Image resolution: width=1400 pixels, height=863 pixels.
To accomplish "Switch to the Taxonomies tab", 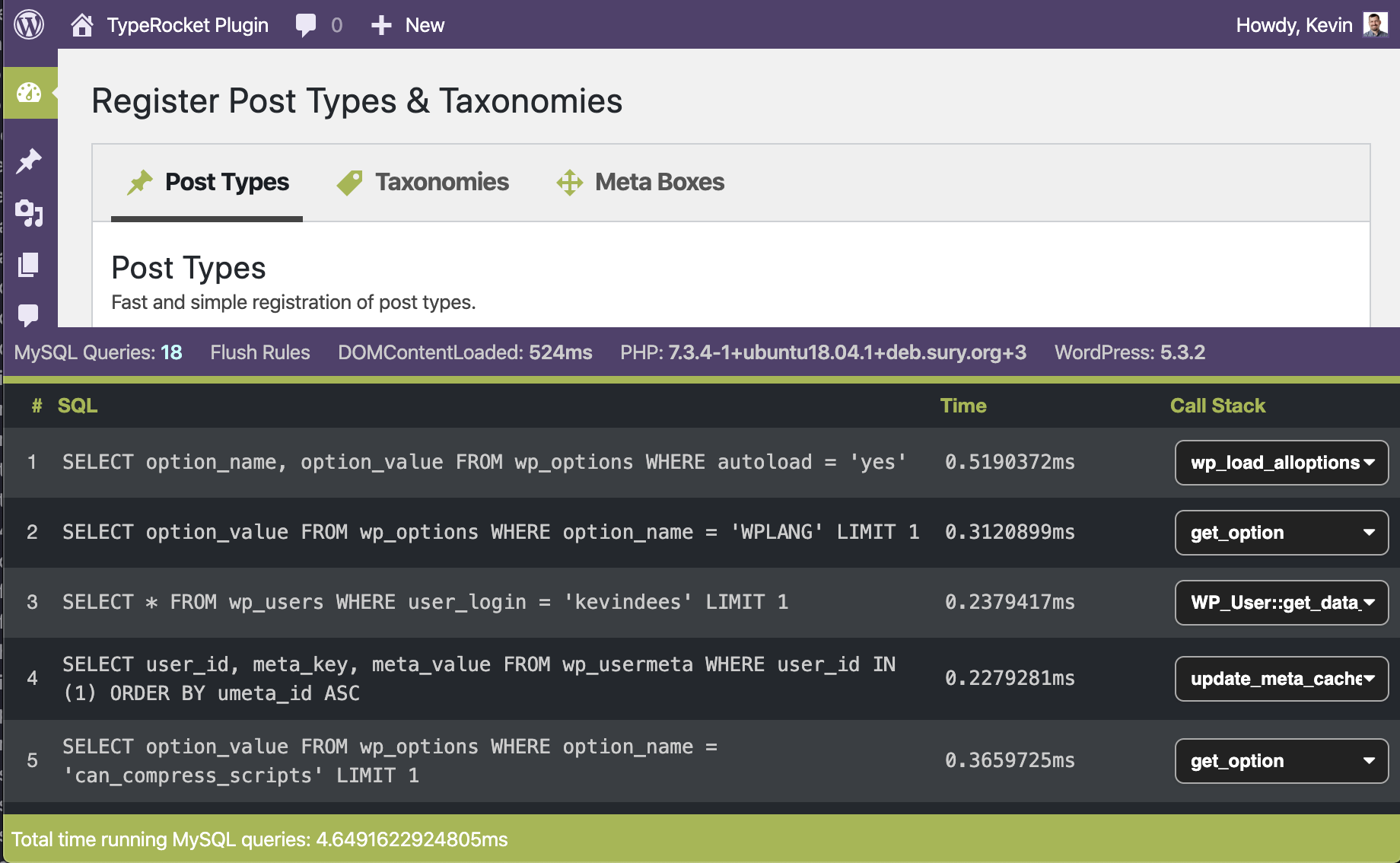I will pyautogui.click(x=423, y=183).
